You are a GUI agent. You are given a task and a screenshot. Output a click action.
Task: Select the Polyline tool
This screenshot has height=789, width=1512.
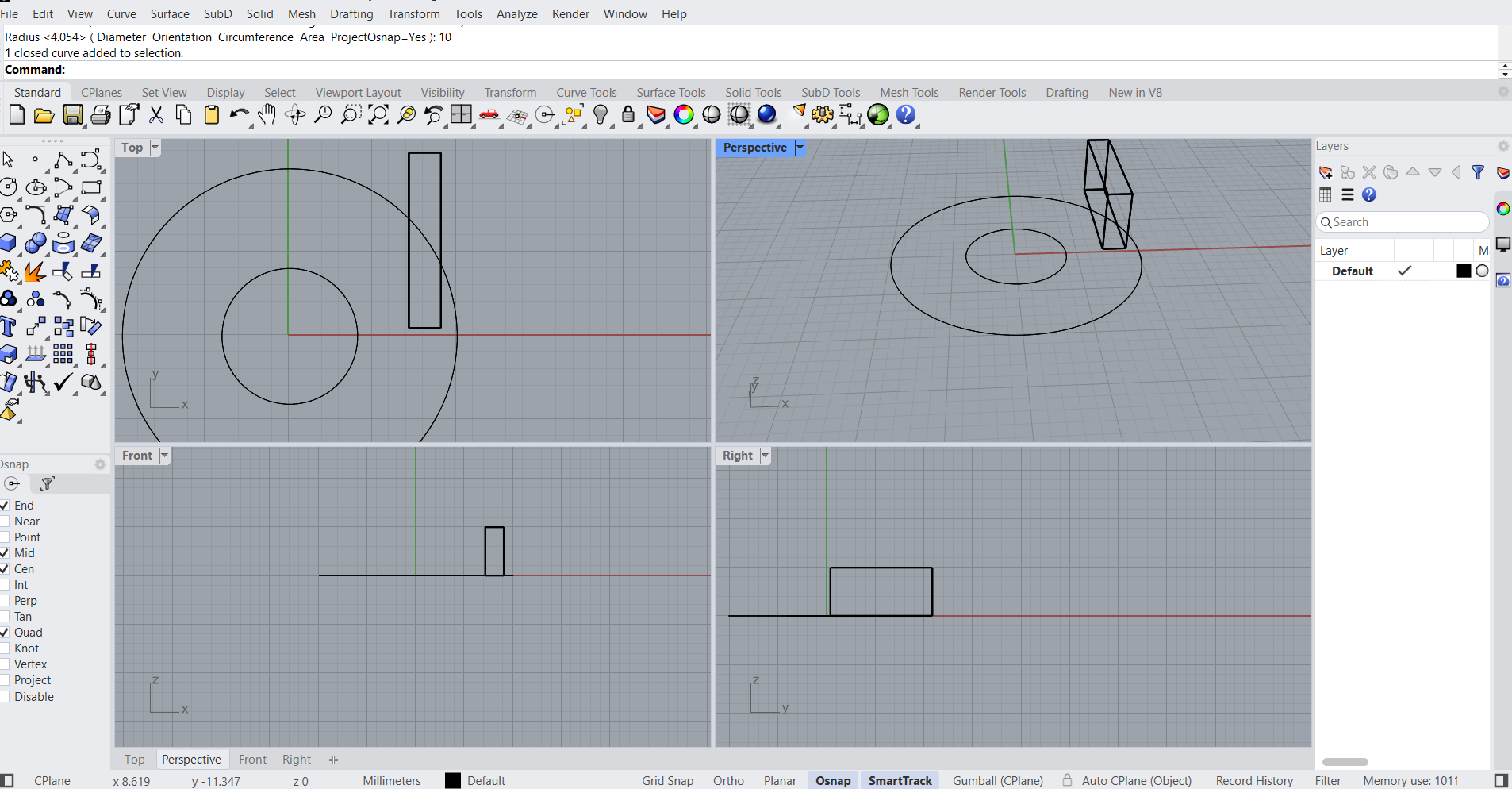(63, 160)
